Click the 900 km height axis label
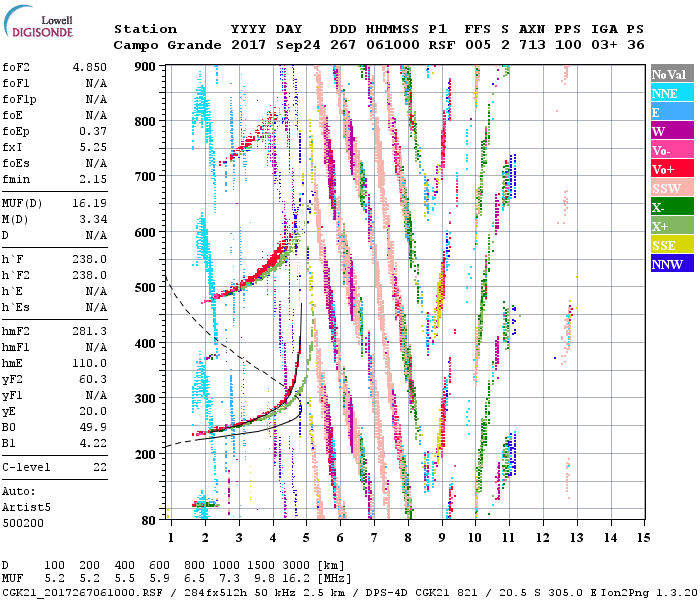This screenshot has height=600, width=700. (145, 67)
